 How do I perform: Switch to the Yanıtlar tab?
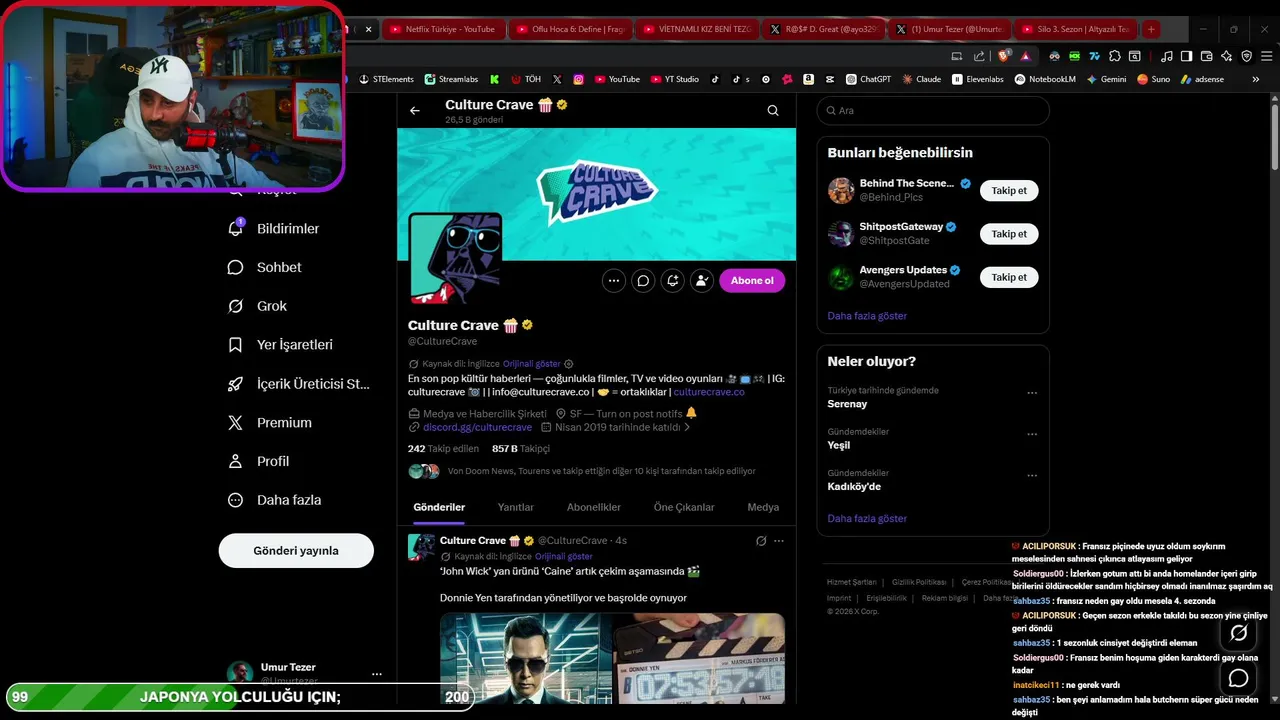[516, 508]
